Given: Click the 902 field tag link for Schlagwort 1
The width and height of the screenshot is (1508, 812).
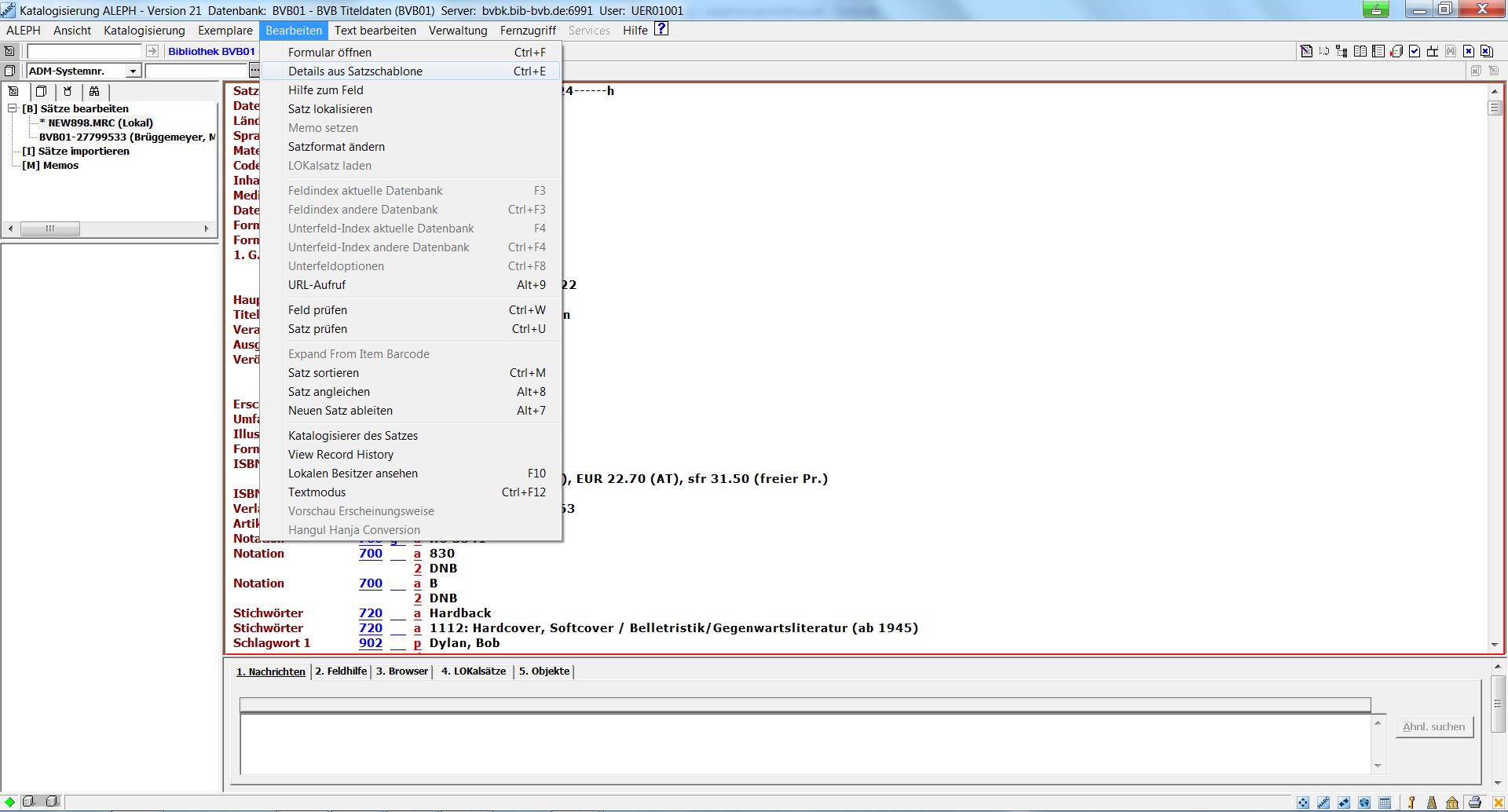Looking at the screenshot, I should click(x=371, y=643).
